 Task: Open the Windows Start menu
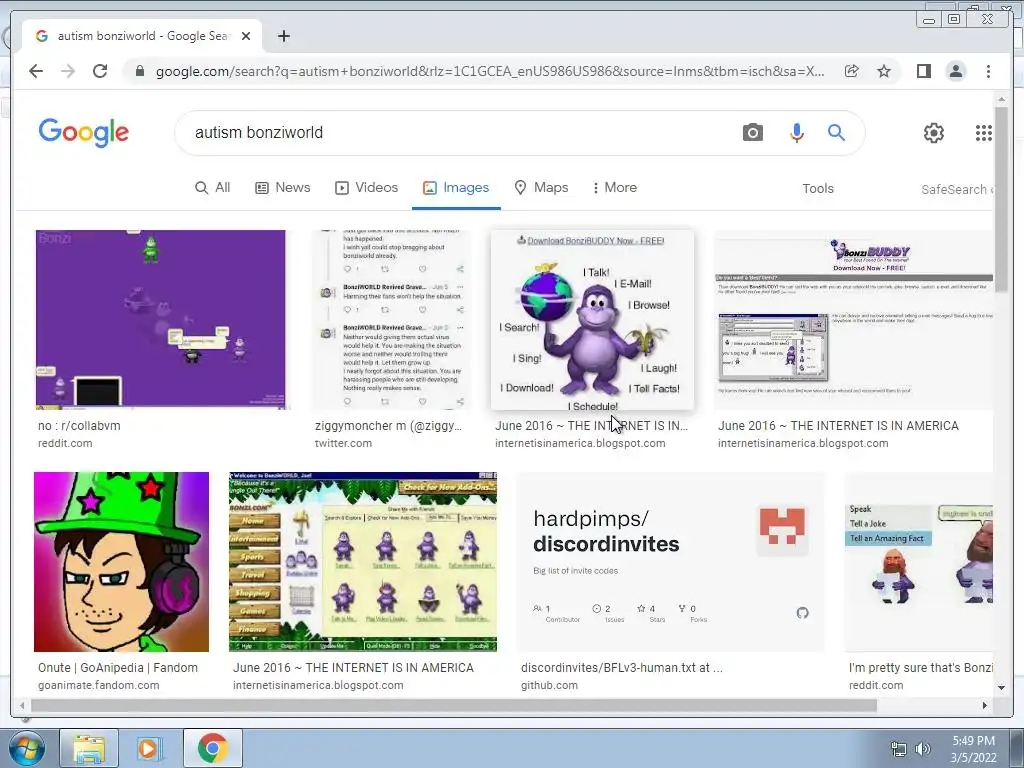tap(26, 748)
